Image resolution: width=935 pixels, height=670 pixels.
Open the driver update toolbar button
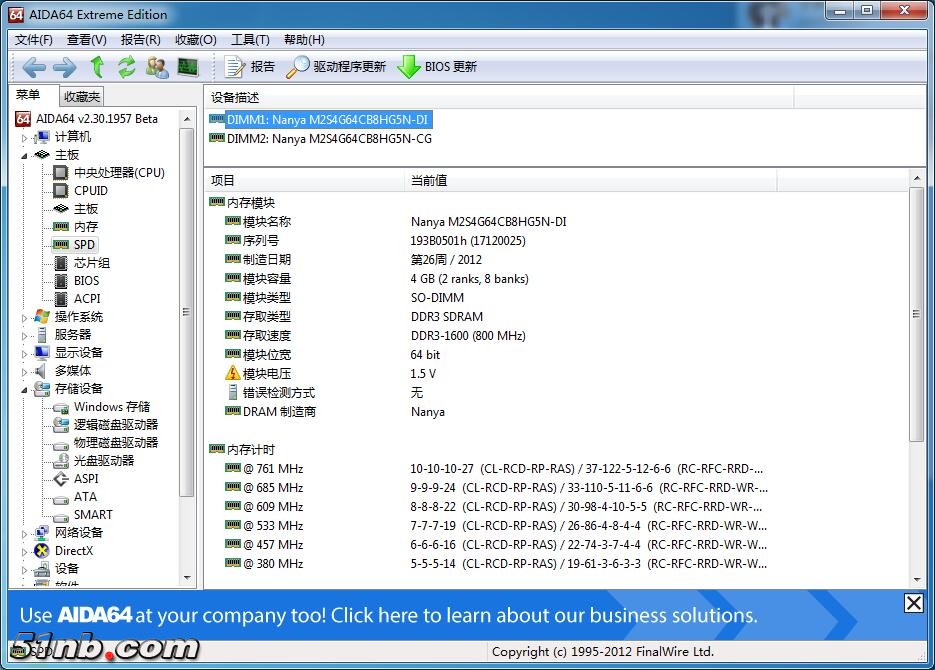coord(336,67)
